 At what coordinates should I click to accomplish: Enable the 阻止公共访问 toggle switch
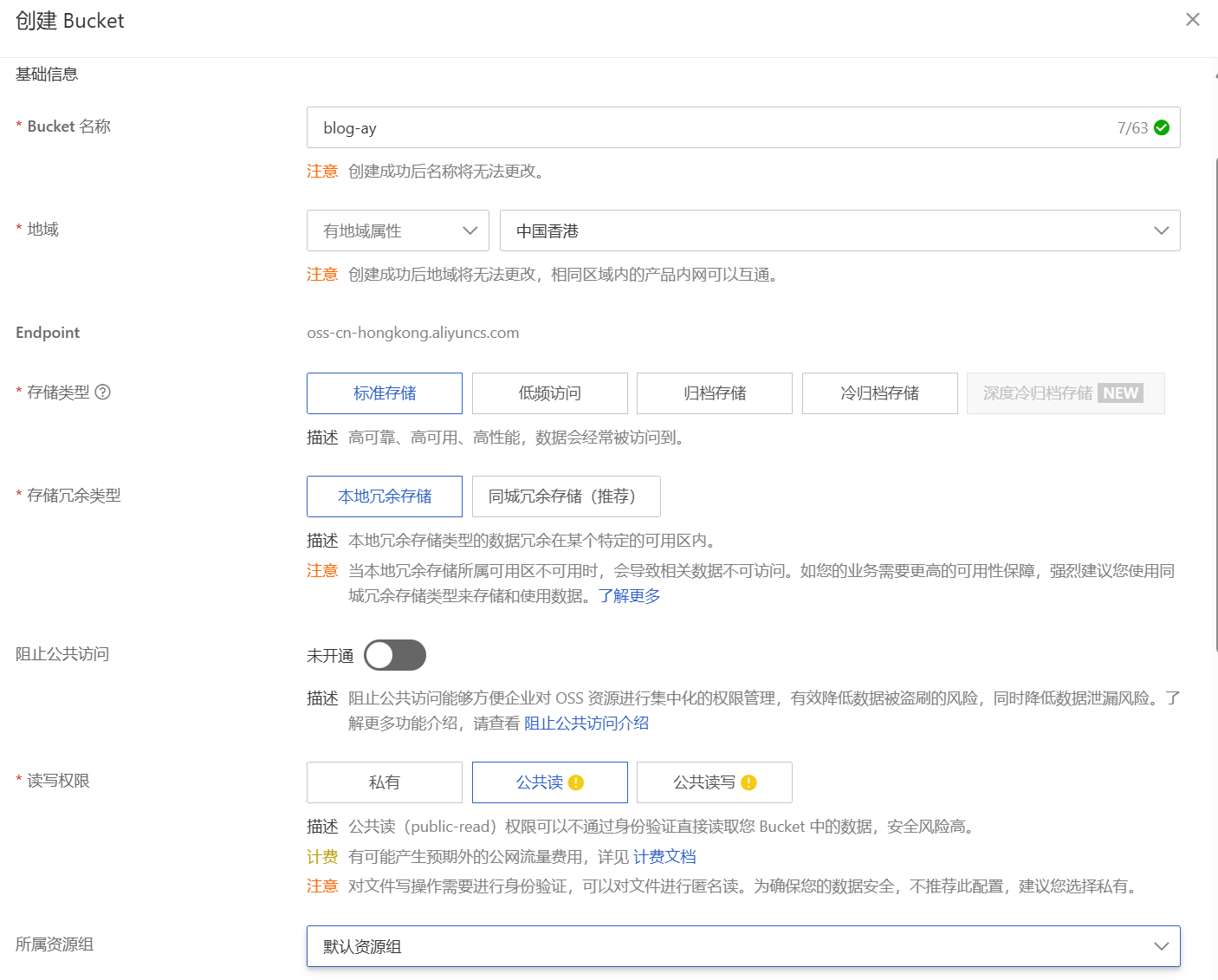(x=395, y=655)
